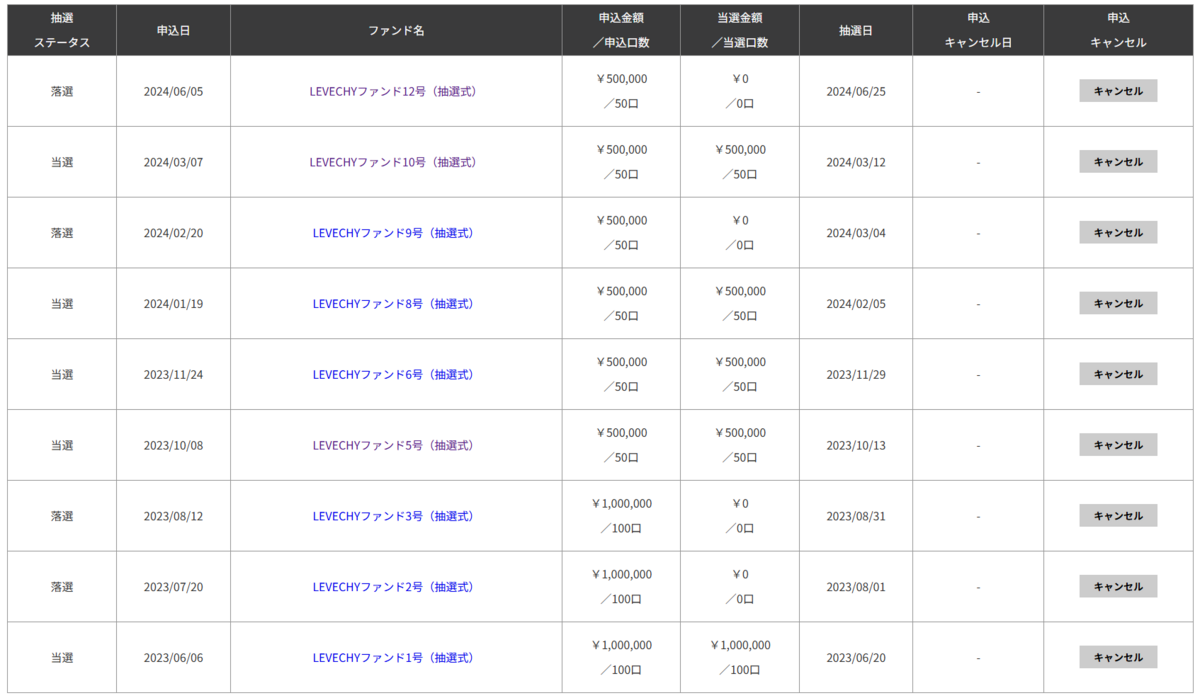The image size is (1200, 698).
Task: Open LEVECHYファンド3号（抽選式） link
Action: pos(392,516)
